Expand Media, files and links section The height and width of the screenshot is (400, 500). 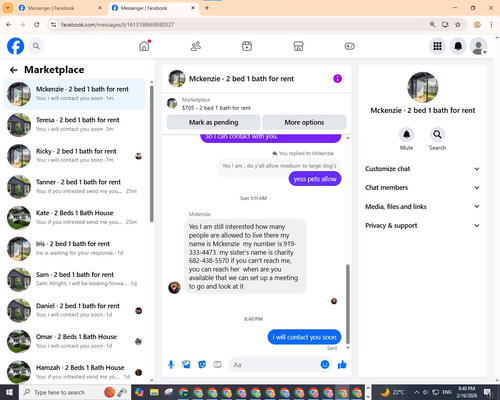422,206
